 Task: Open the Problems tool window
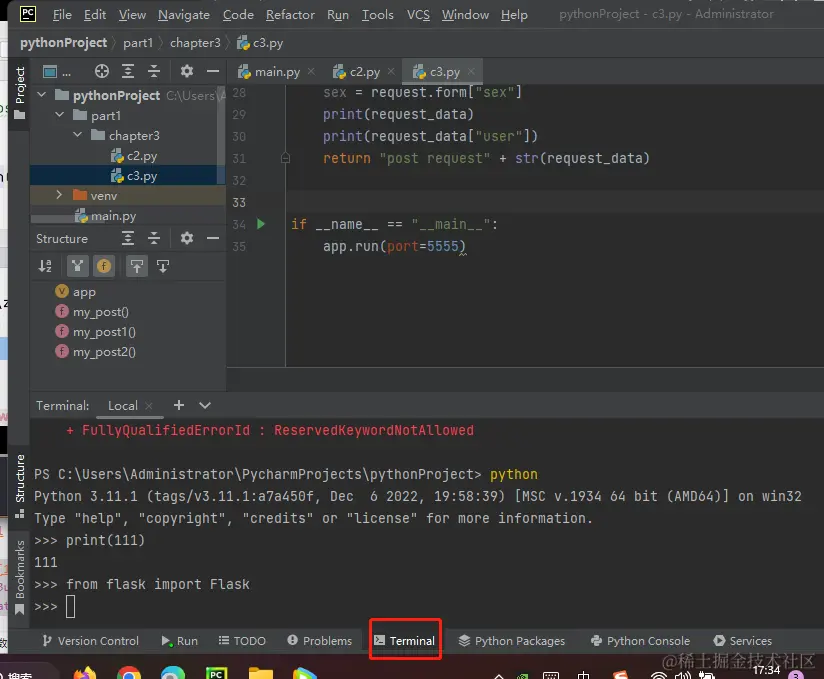point(320,641)
